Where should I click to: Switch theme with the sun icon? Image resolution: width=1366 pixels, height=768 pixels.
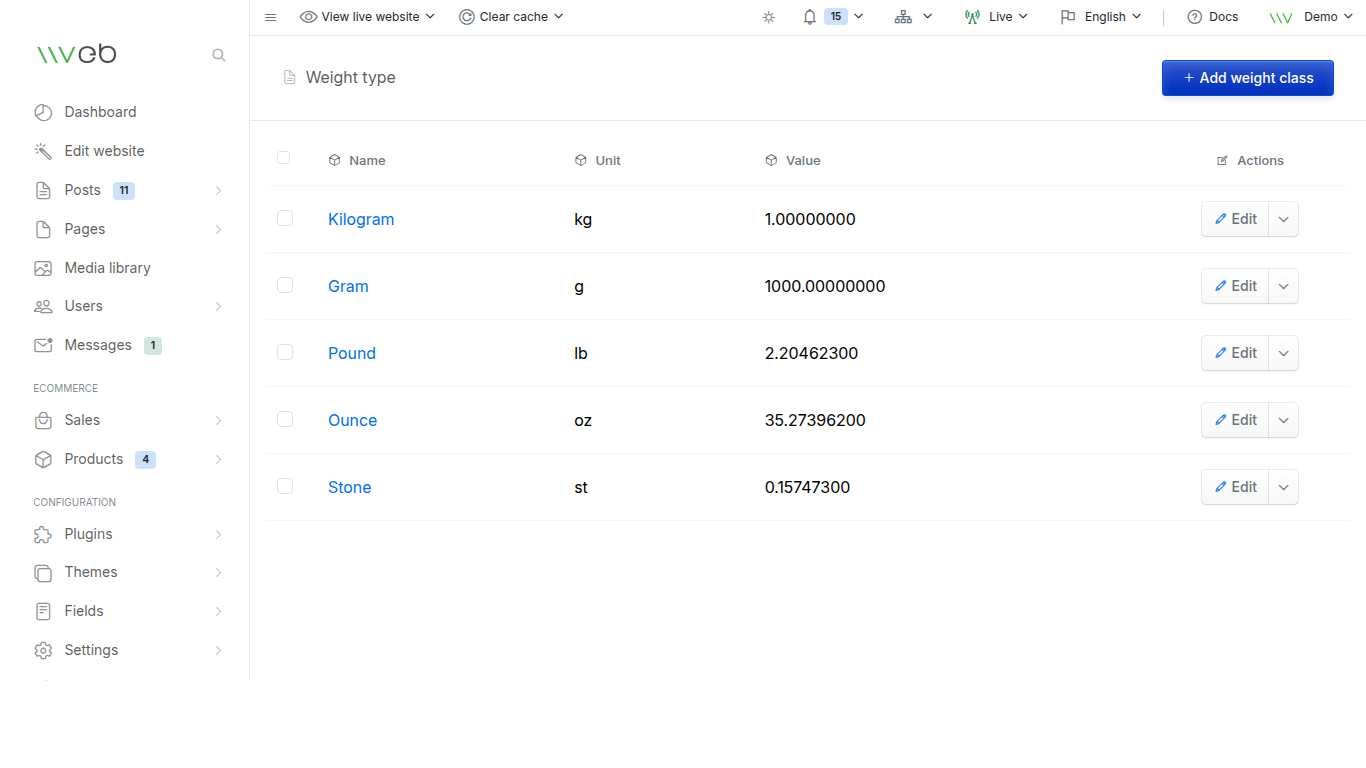point(768,17)
